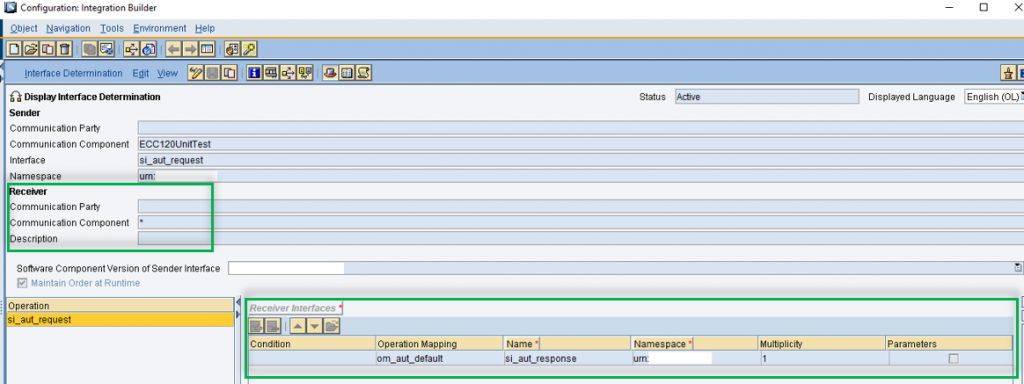
Task: Click the Sender Communication Component field ECC120UnitTest
Action: (581, 144)
